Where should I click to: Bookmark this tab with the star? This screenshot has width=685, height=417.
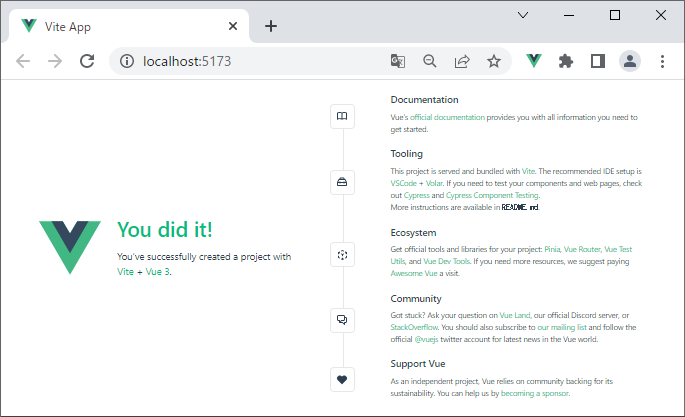tap(494, 61)
